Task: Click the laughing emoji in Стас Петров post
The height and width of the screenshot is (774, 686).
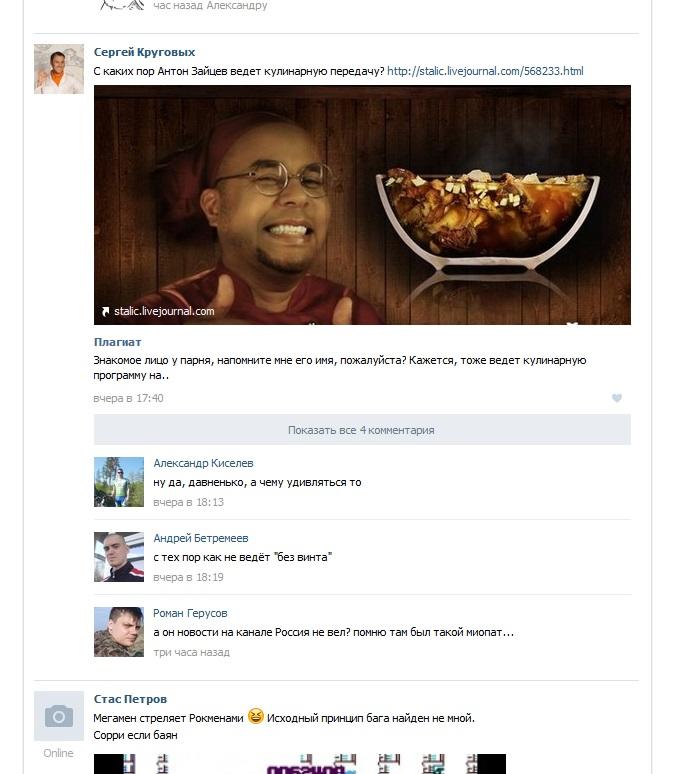Action: (256, 716)
